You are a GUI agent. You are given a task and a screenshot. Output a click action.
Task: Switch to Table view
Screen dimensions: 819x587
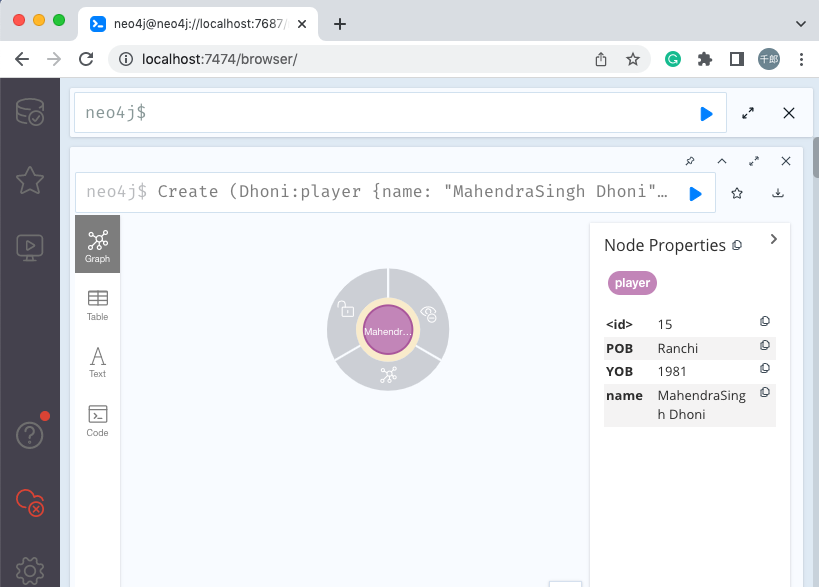click(x=98, y=305)
